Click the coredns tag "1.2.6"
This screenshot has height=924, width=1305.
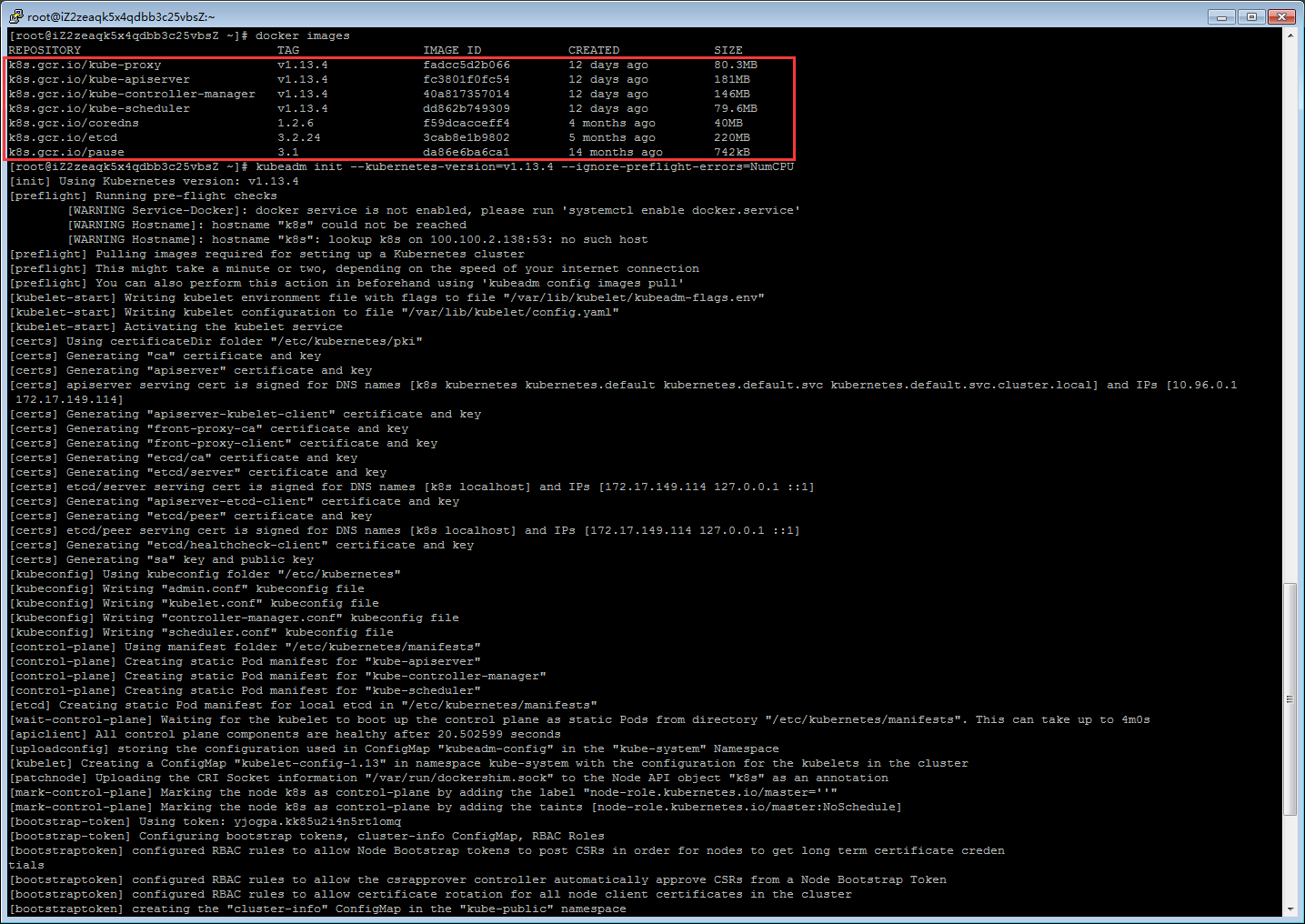coord(296,123)
